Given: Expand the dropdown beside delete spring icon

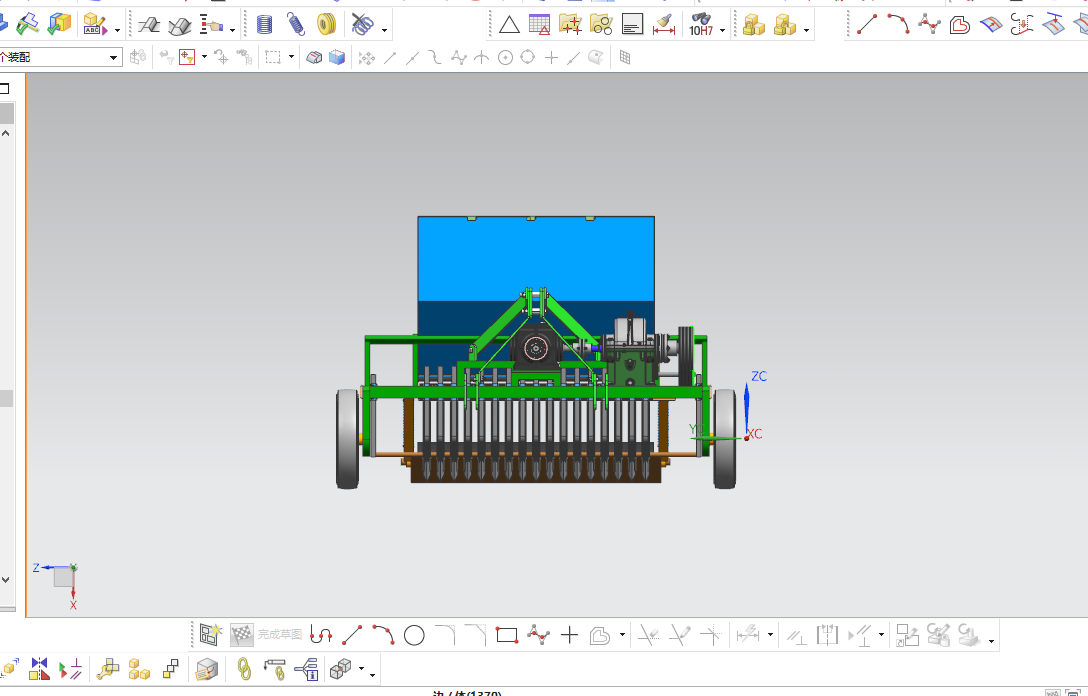Looking at the screenshot, I should click(x=384, y=30).
